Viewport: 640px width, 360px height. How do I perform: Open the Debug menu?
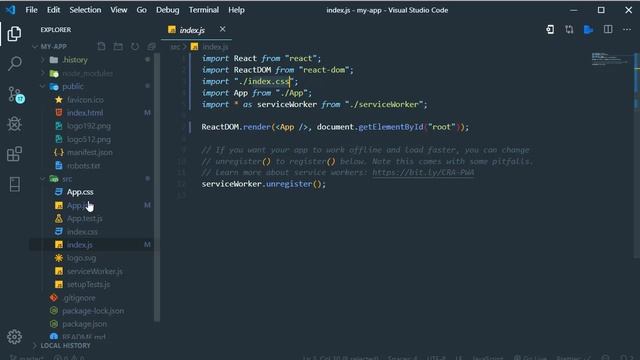click(168, 10)
